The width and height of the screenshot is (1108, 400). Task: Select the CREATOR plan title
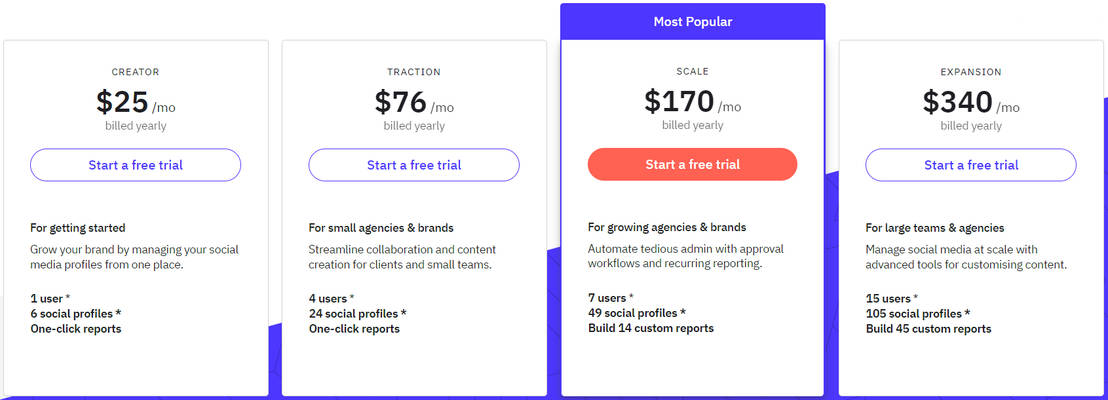click(135, 72)
